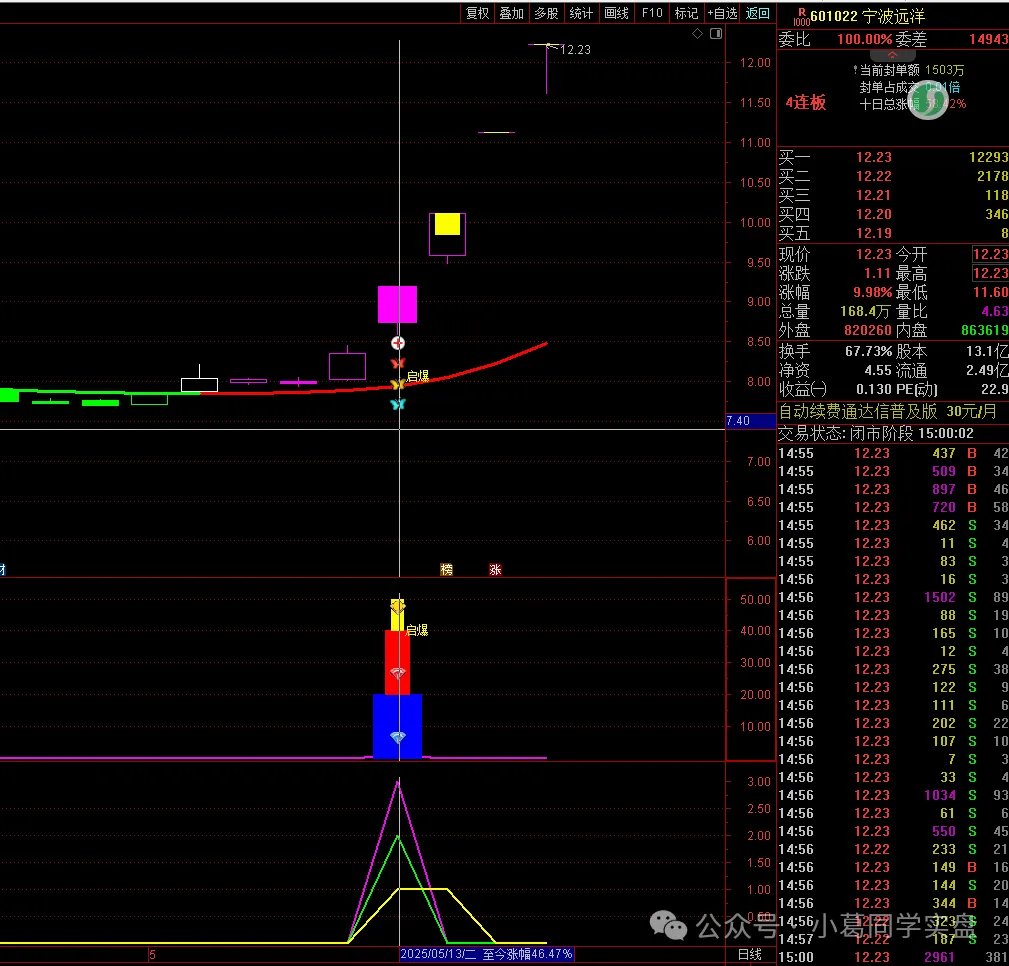This screenshot has height=966, width=1009.
Task: Click the cyan butterfly signal icon
Action: tap(398, 404)
